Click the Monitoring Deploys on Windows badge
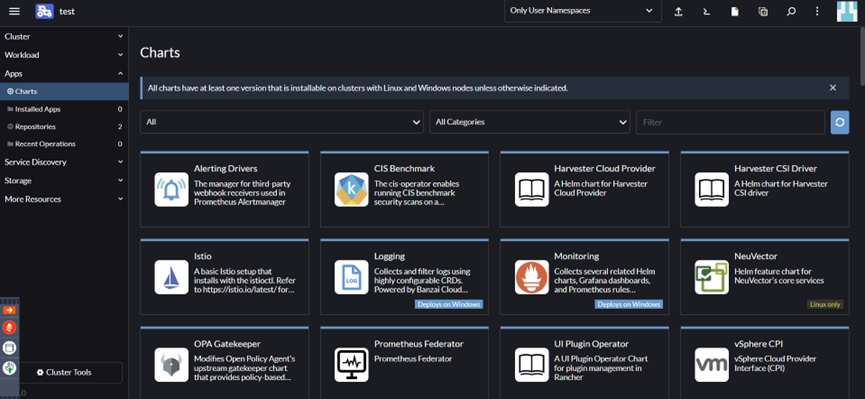Screen dimensions: 865x399 click(629, 304)
